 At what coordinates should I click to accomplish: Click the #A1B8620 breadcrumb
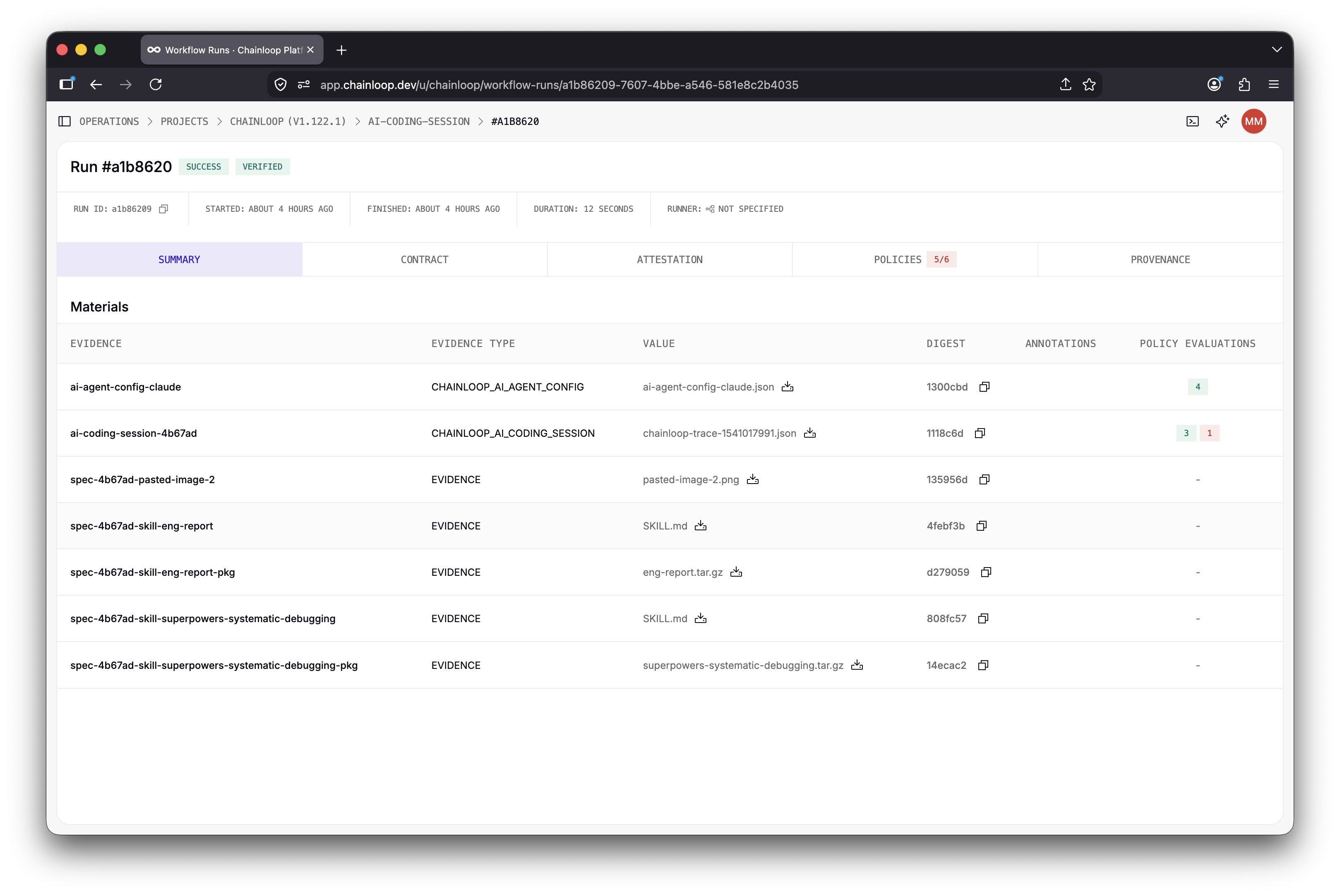tap(514, 121)
